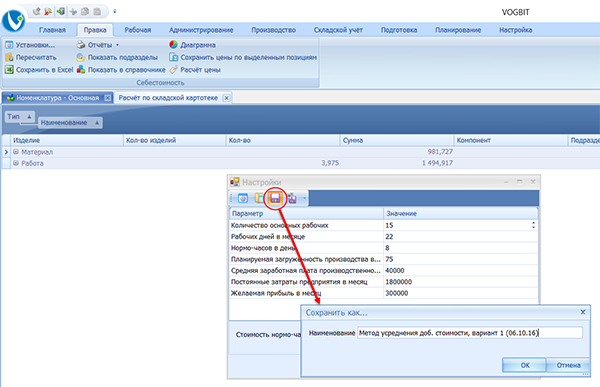The image size is (600, 387).
Task: Open the Производство ribbon tab
Action: point(274,30)
